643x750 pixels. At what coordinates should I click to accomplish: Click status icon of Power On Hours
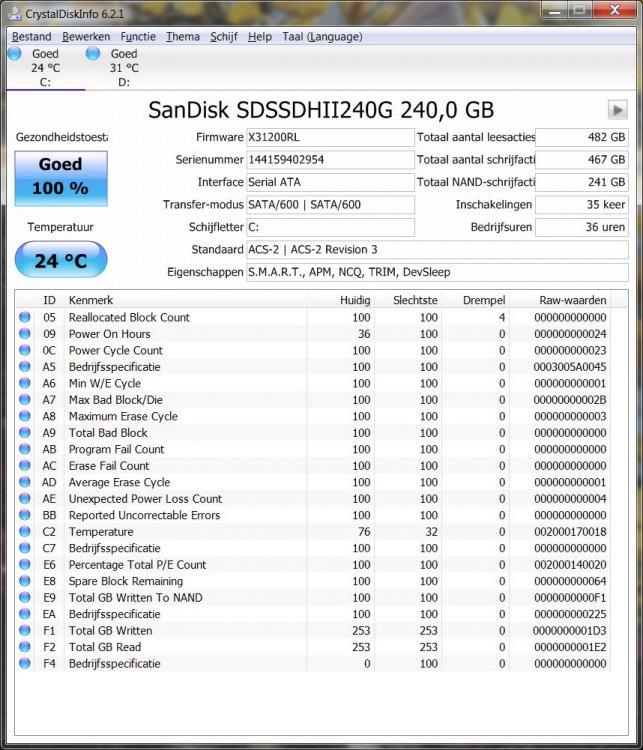coord(24,334)
